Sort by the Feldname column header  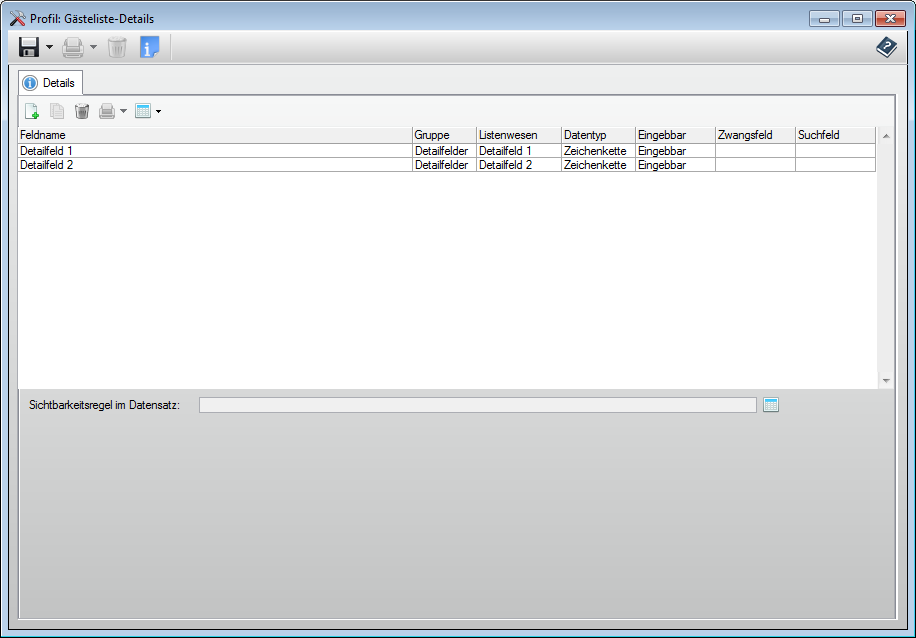tap(214, 135)
